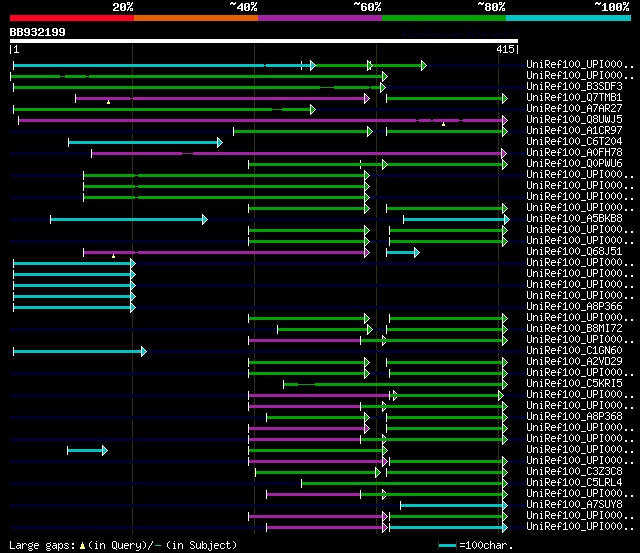Select the UniRef100_C5KRI5 label

(x=574, y=384)
